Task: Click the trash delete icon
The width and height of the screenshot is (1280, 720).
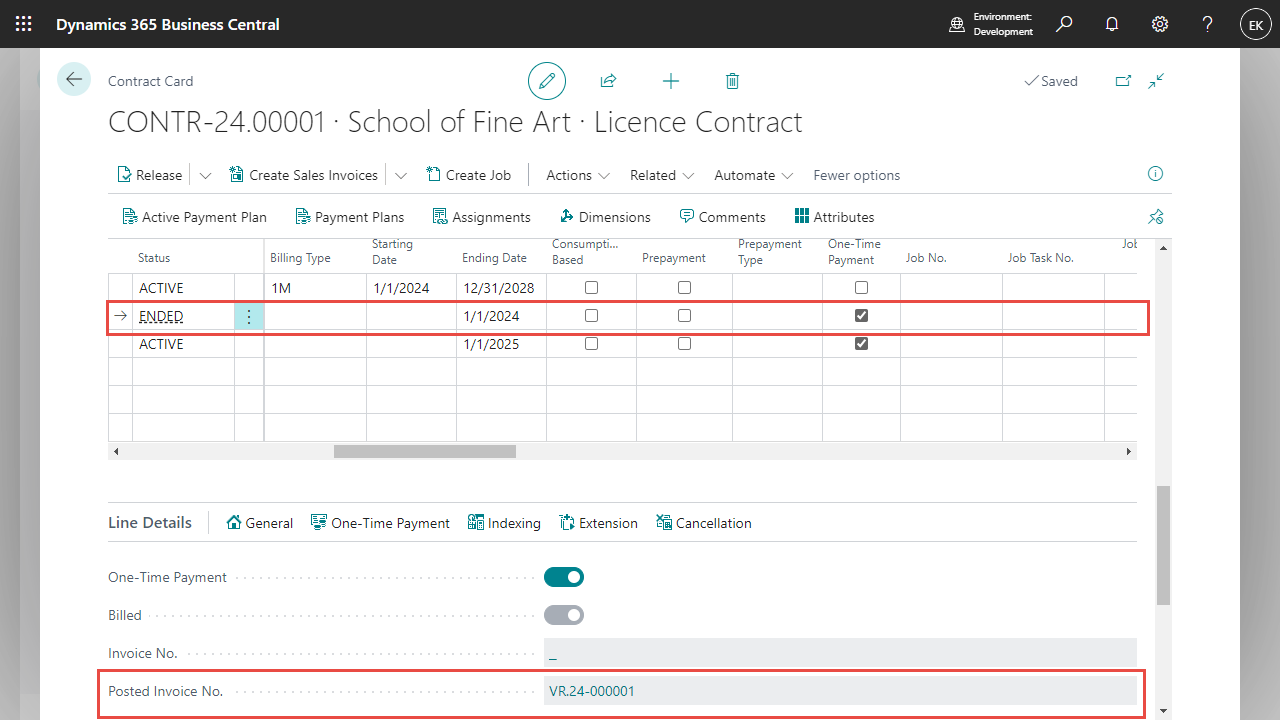Action: pos(732,81)
